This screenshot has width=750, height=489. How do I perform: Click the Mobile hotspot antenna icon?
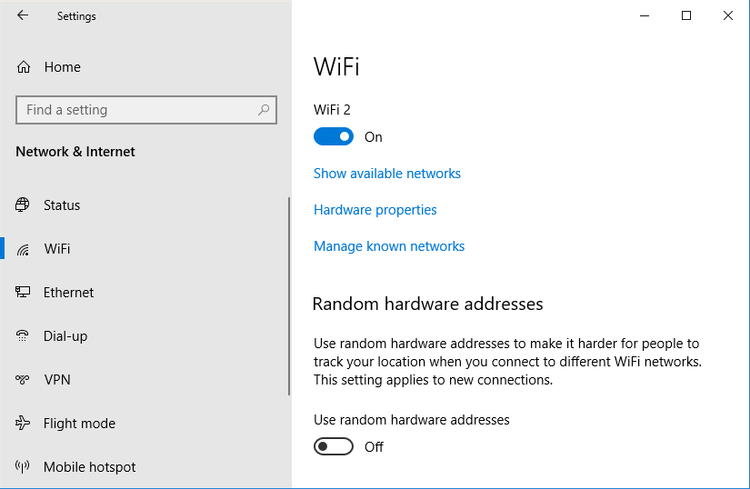click(x=22, y=467)
